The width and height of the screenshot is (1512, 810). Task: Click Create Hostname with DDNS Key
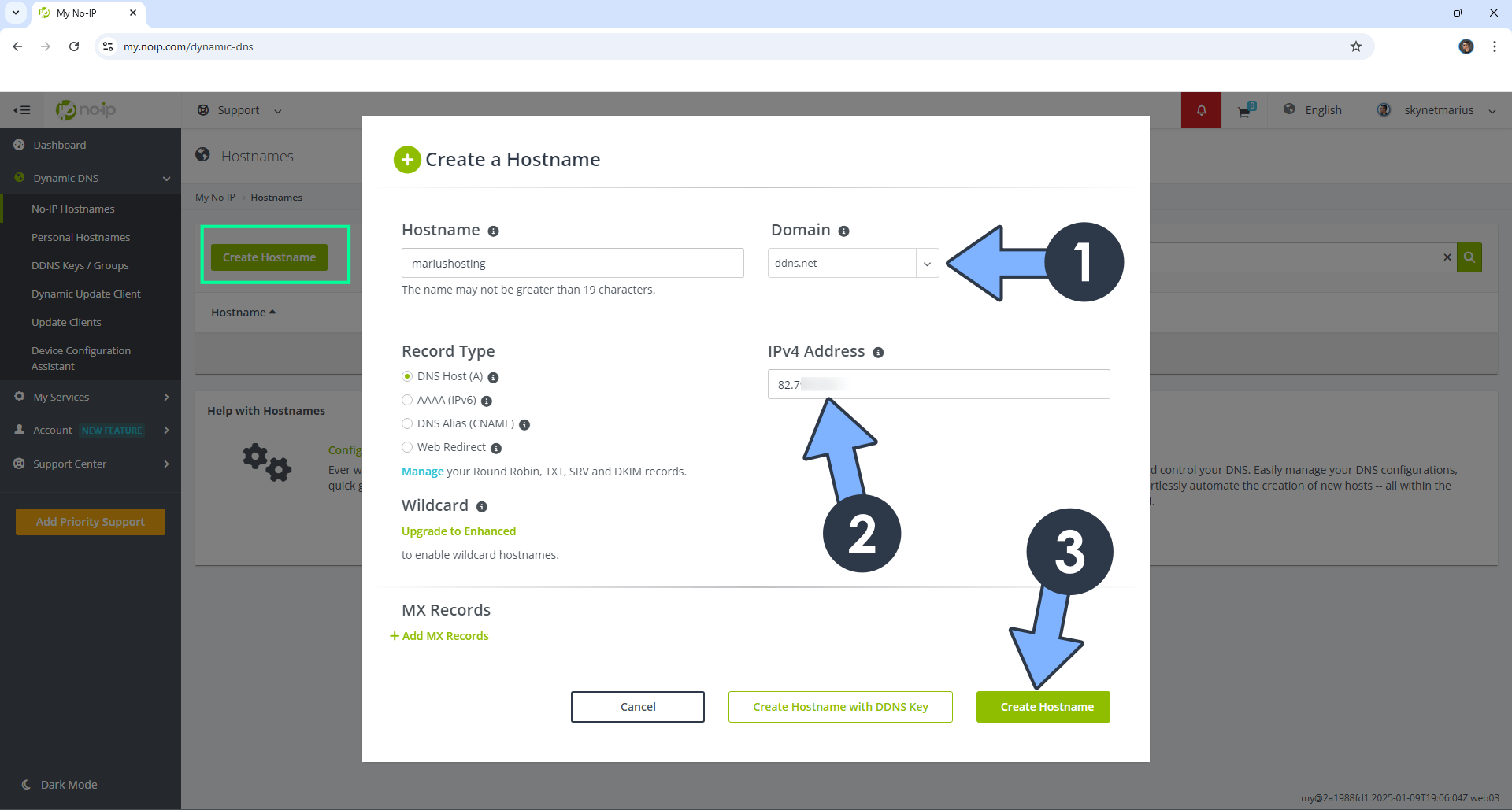tap(840, 707)
